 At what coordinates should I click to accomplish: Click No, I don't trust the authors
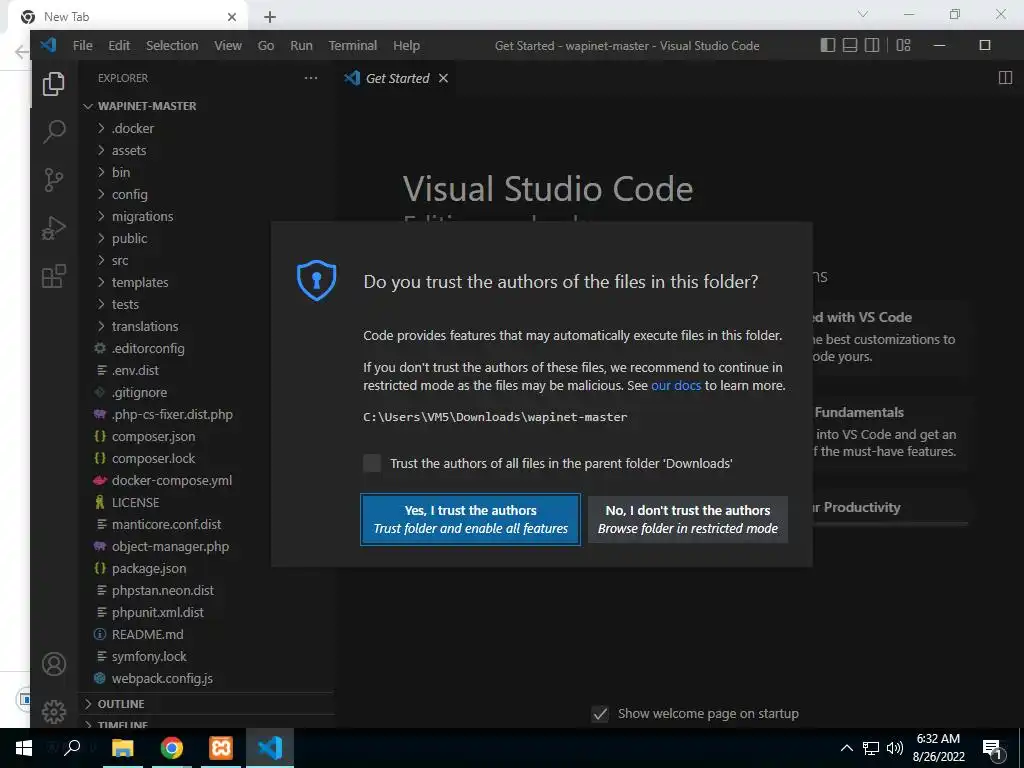(688, 519)
